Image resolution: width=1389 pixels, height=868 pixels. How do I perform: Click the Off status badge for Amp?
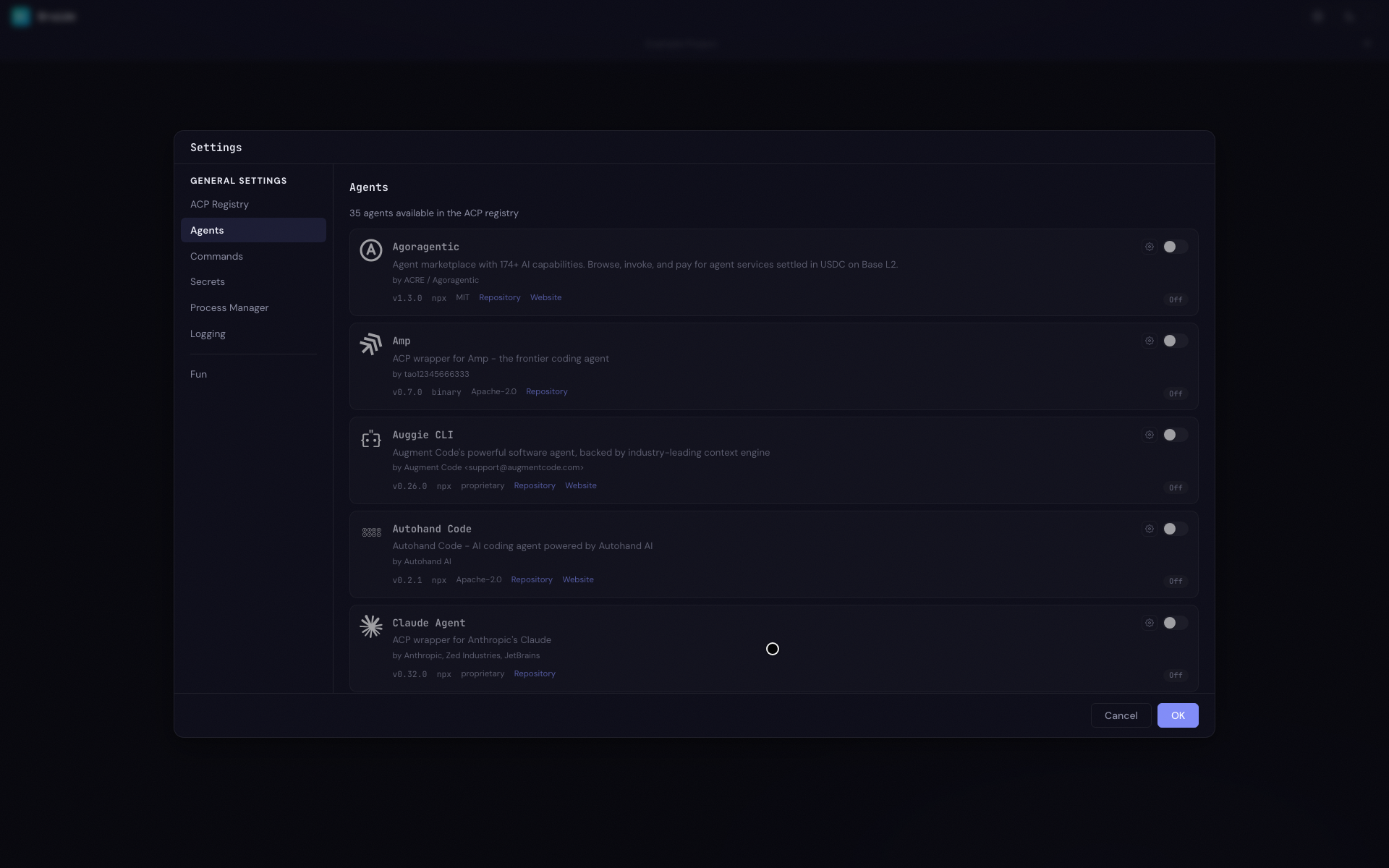point(1176,393)
